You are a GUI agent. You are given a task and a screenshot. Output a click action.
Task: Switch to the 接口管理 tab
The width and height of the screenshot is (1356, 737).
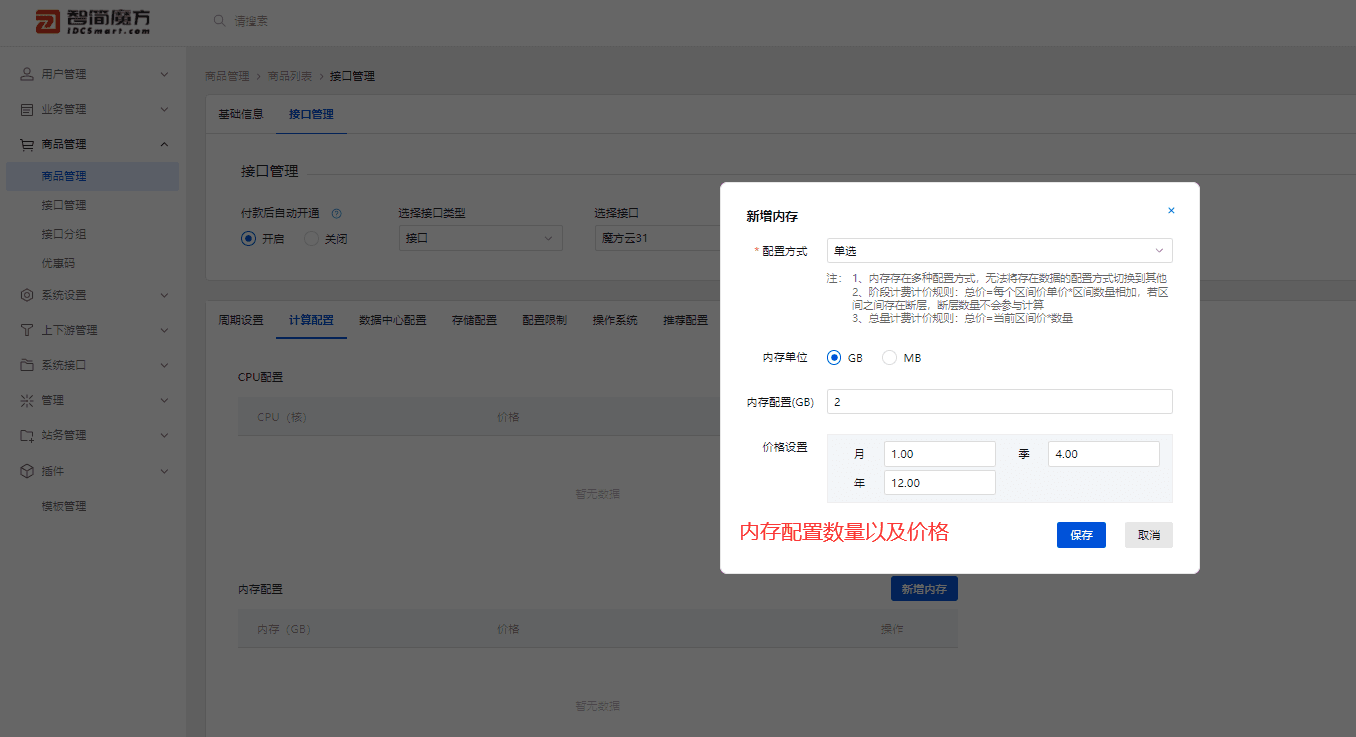(x=311, y=114)
